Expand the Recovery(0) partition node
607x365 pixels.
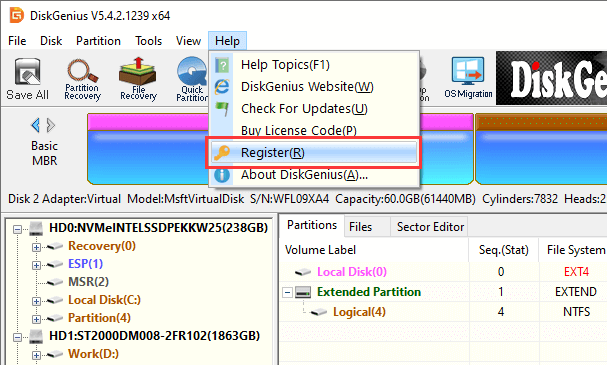[x=36, y=247]
